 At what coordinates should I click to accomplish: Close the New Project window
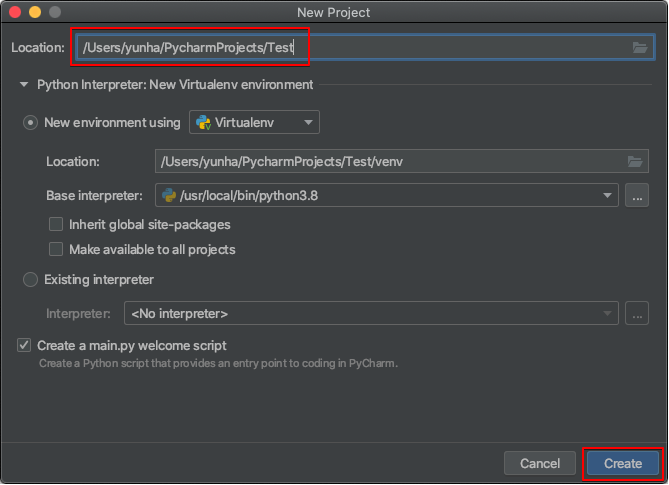(15, 12)
